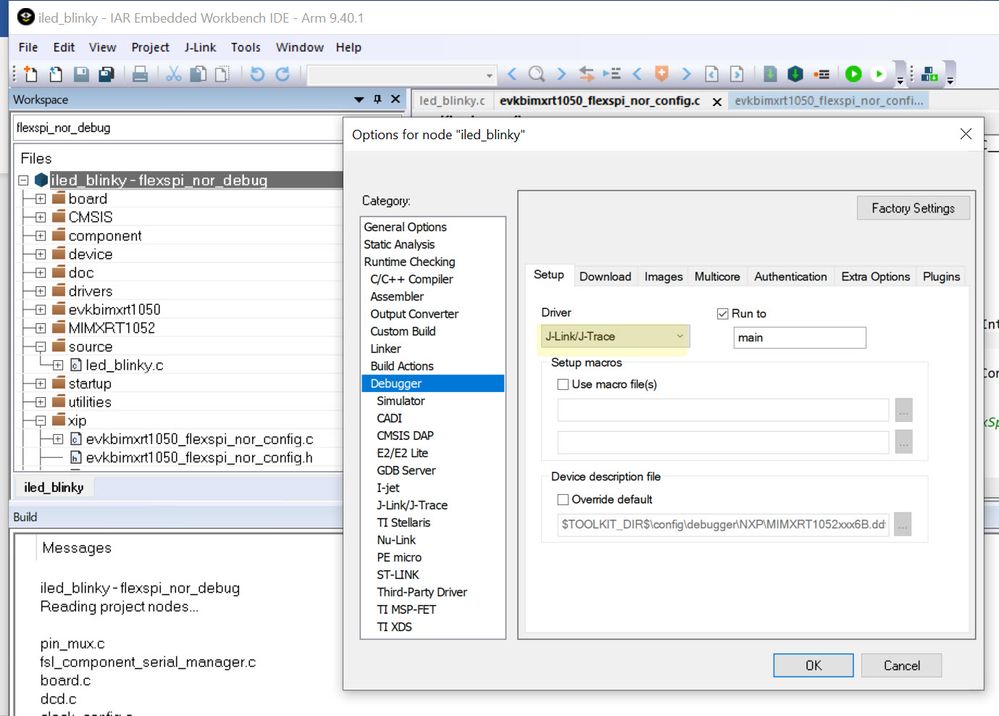Screen dimensions: 999x716
Task: Click the Go To line icon
Action: pyautogui.click(x=612, y=75)
